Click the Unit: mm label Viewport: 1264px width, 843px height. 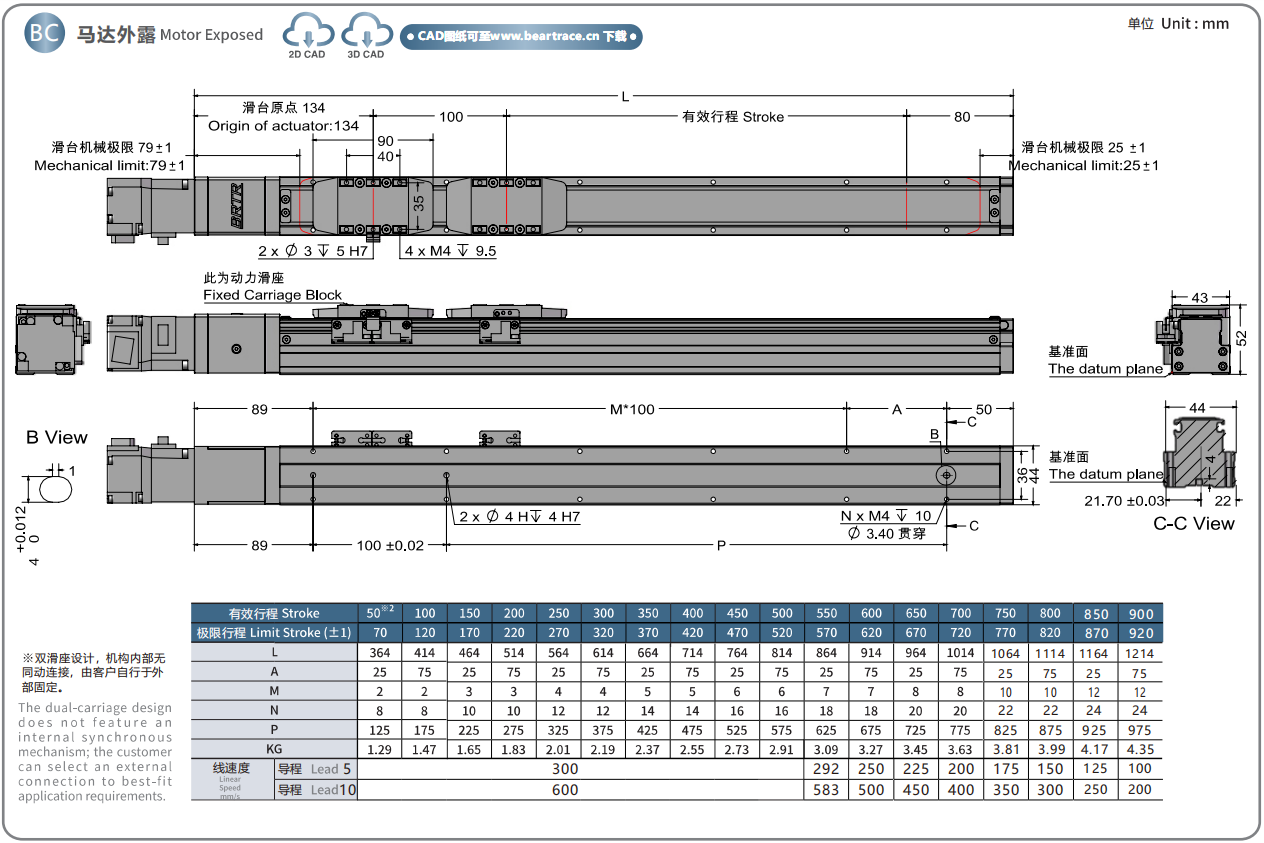tap(1178, 24)
